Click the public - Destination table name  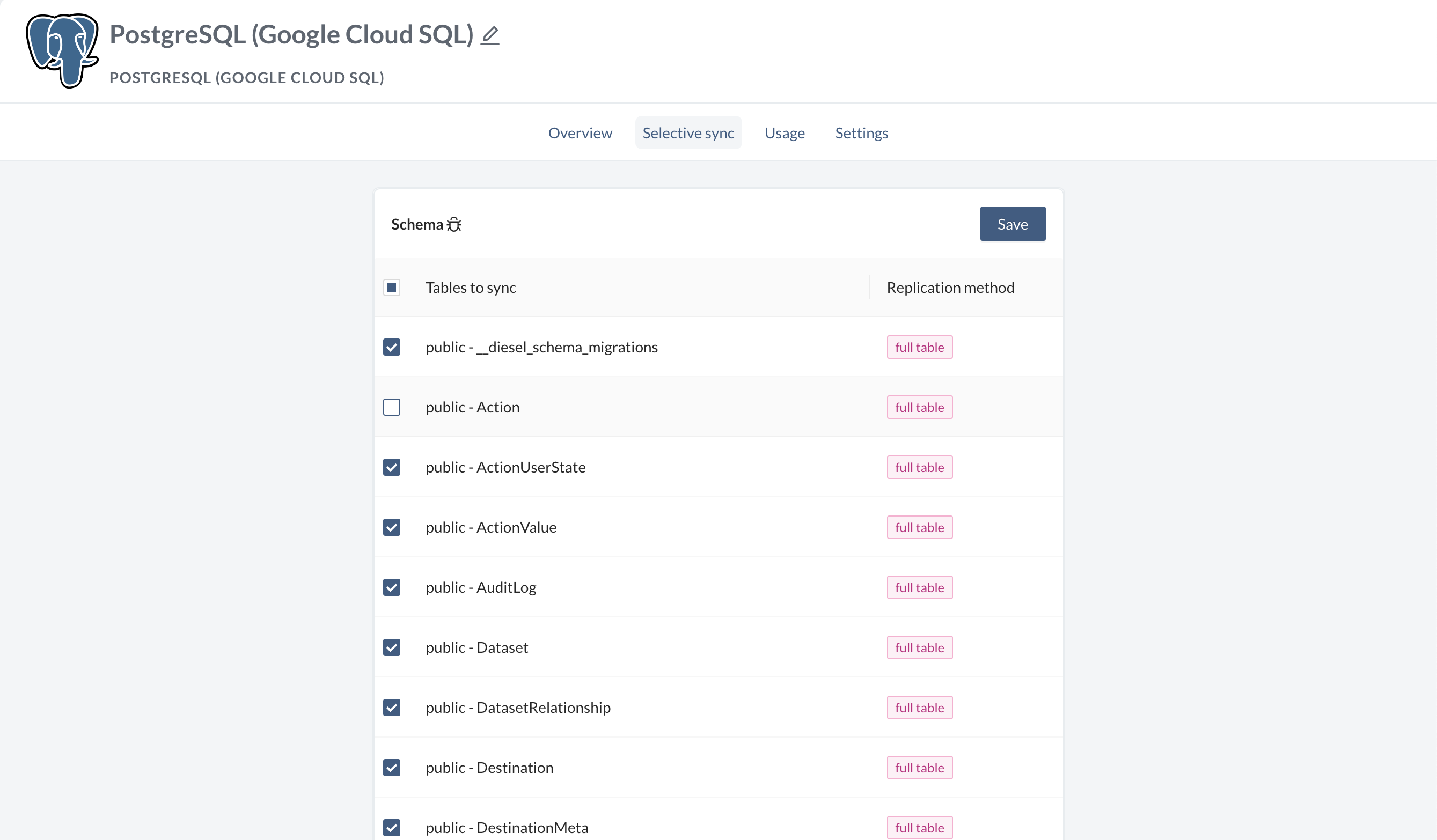pos(489,768)
